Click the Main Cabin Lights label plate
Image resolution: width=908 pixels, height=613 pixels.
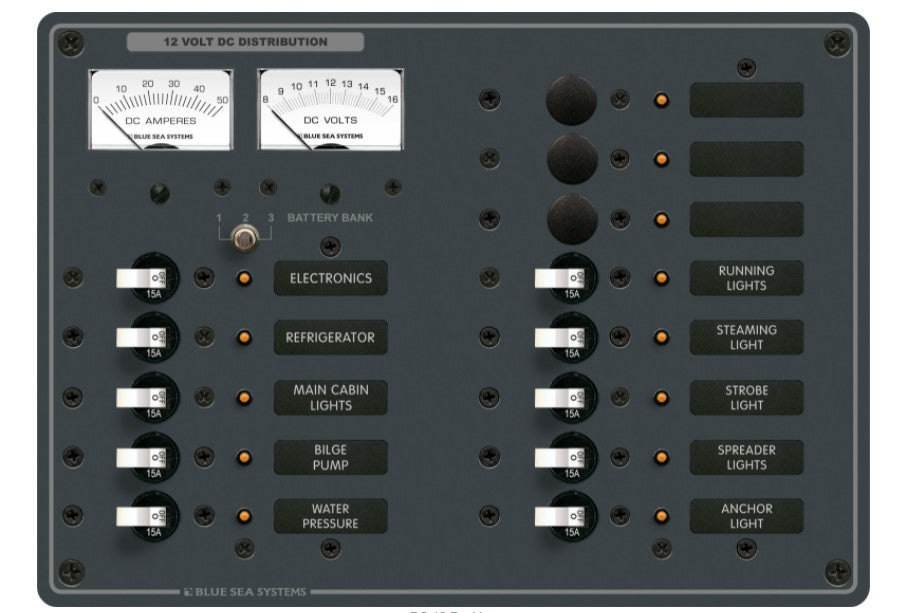[331, 398]
